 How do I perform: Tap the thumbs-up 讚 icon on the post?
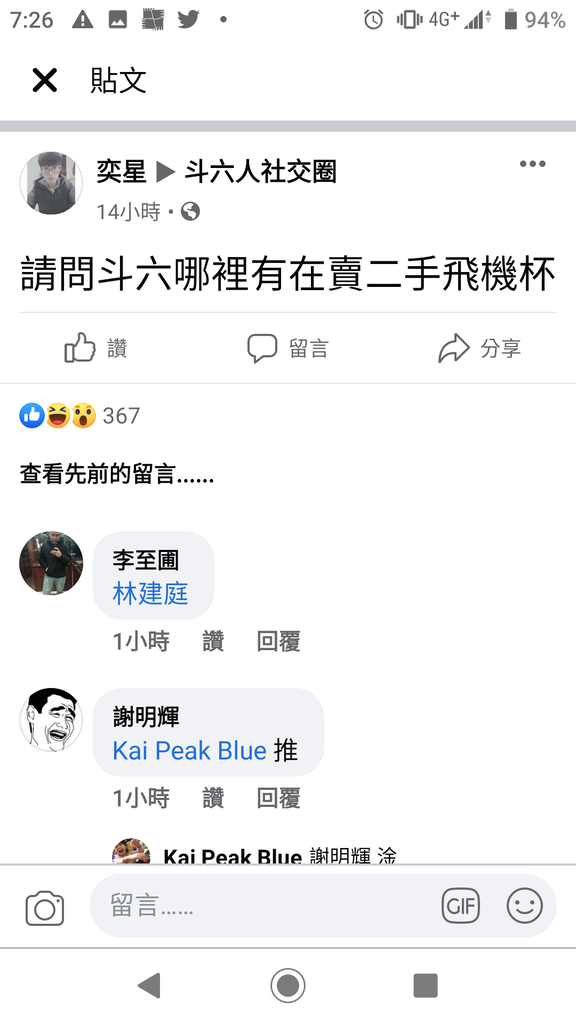pyautogui.click(x=80, y=347)
